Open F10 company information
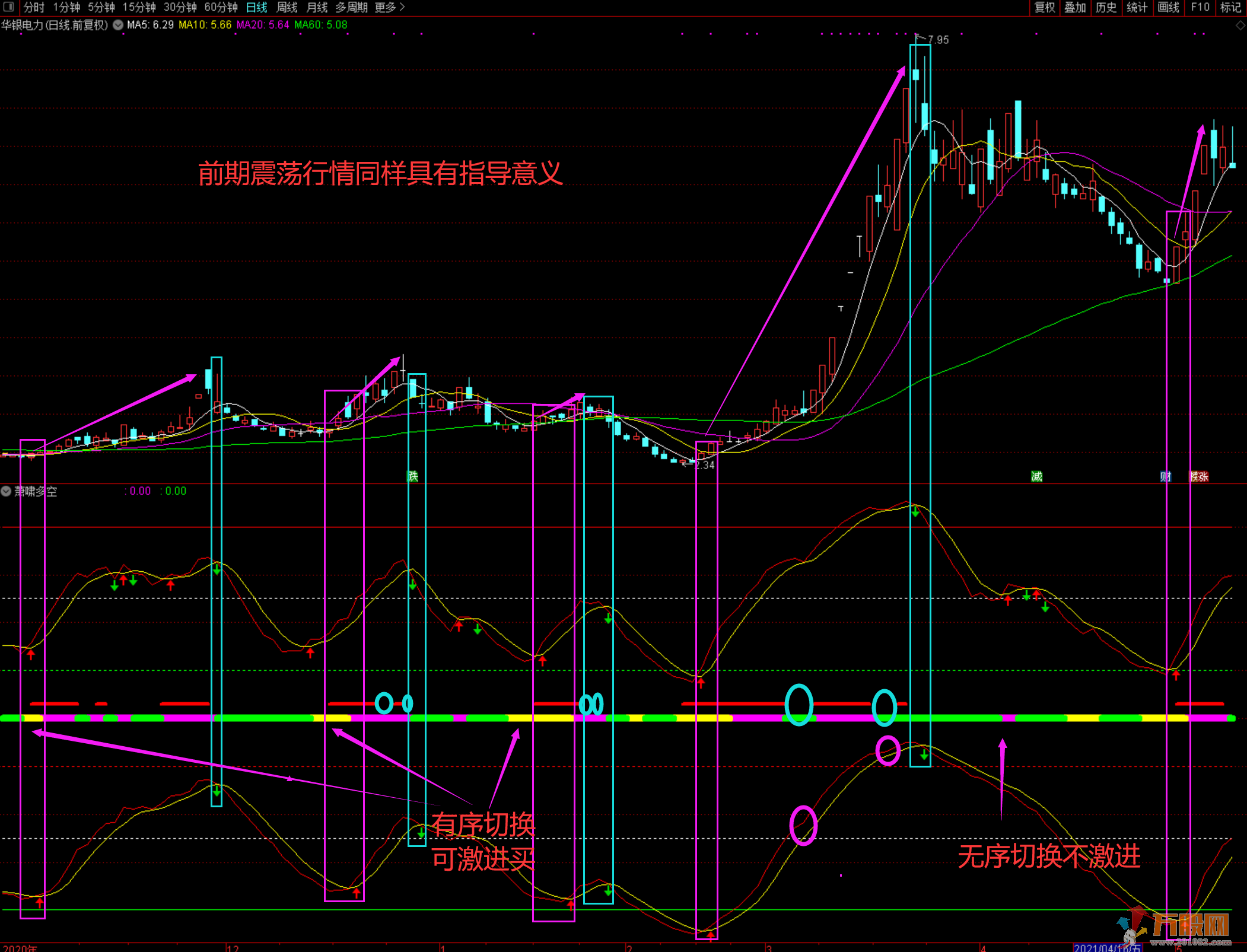 (x=1200, y=7)
